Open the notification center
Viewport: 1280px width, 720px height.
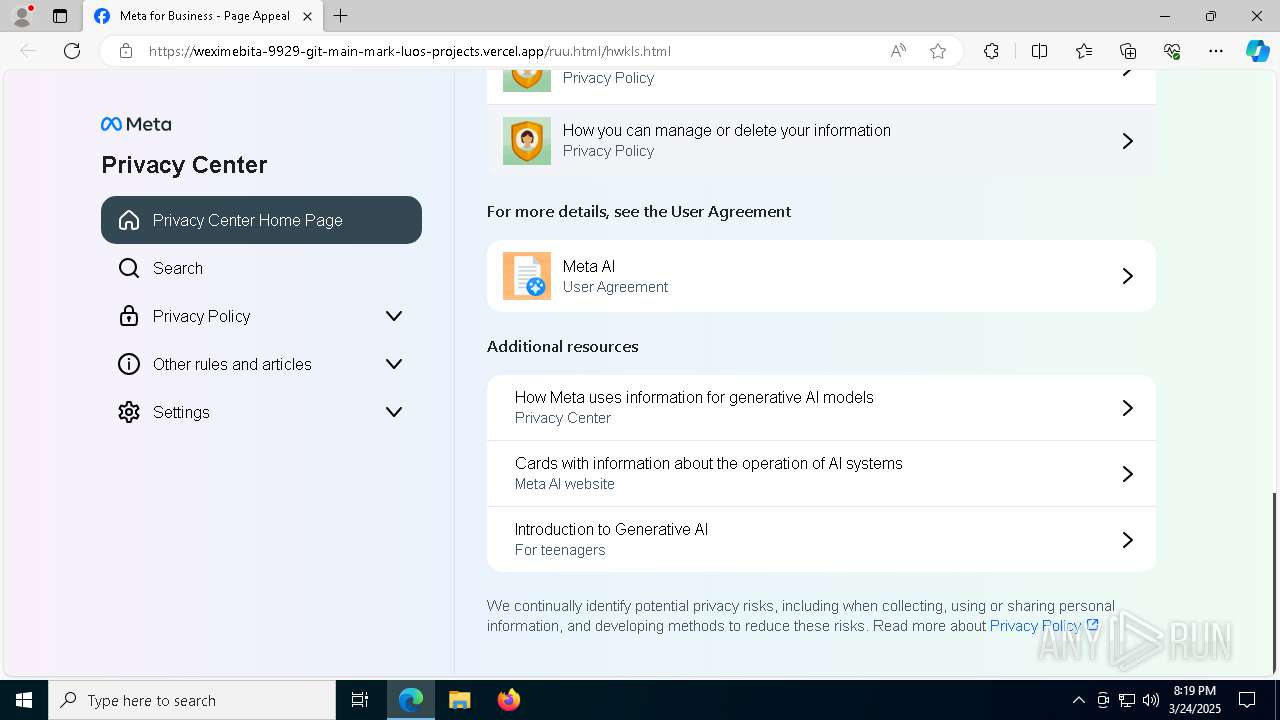click(x=1247, y=700)
